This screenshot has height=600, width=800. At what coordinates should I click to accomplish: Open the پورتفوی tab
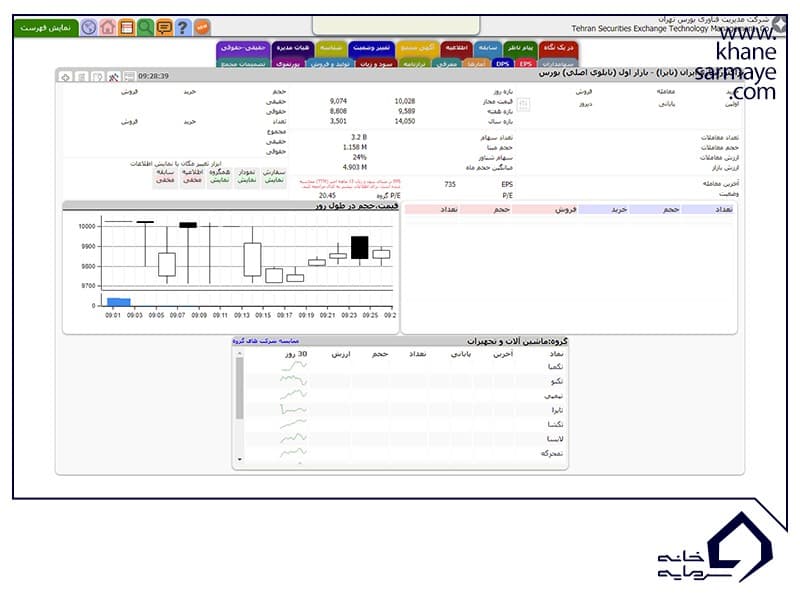tap(288, 64)
